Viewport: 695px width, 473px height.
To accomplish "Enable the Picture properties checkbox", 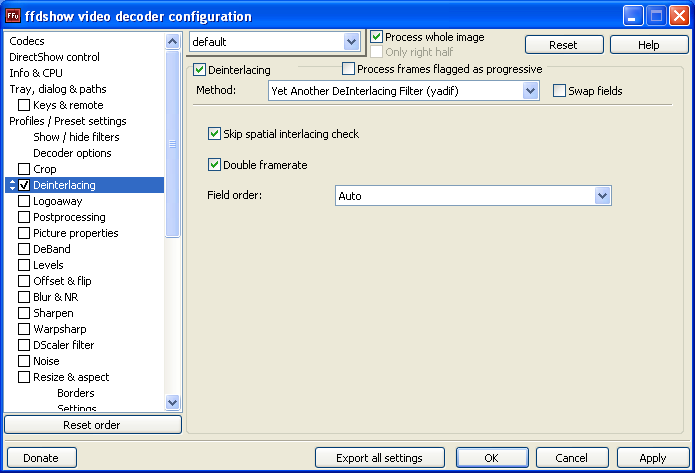I will 24,233.
